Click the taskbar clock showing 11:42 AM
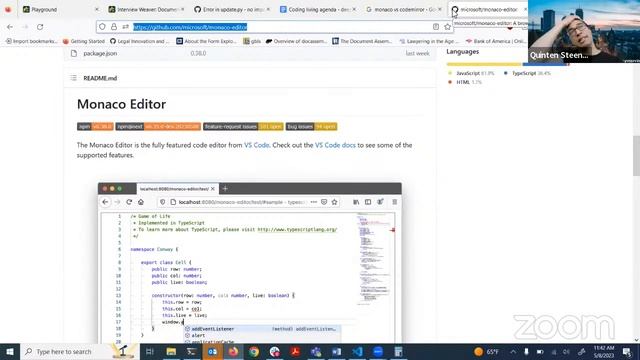 pyautogui.click(x=604, y=351)
